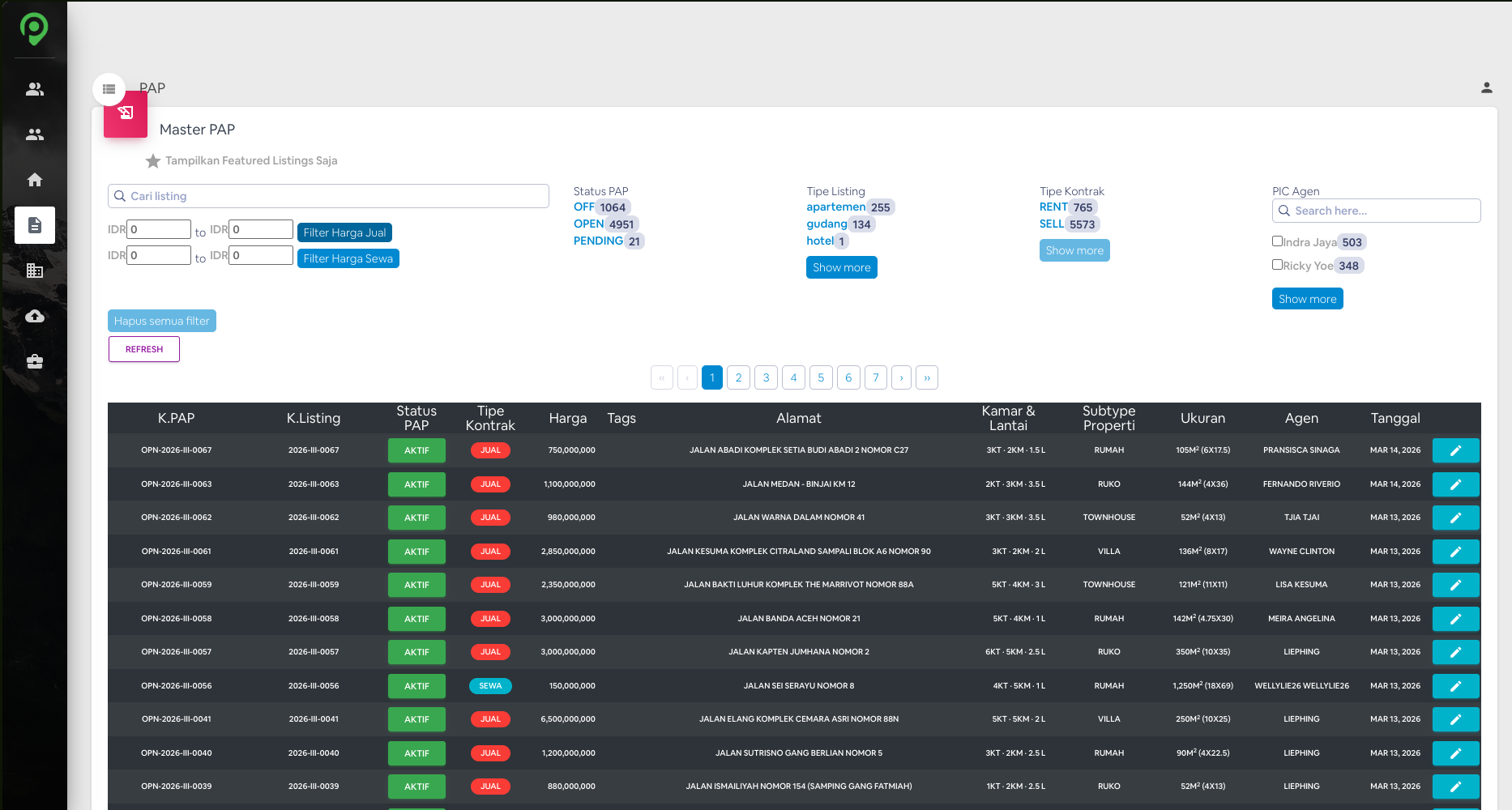Screen dimensions: 1512x810
Task: Show more Tipe Listing options
Action: pos(841,267)
